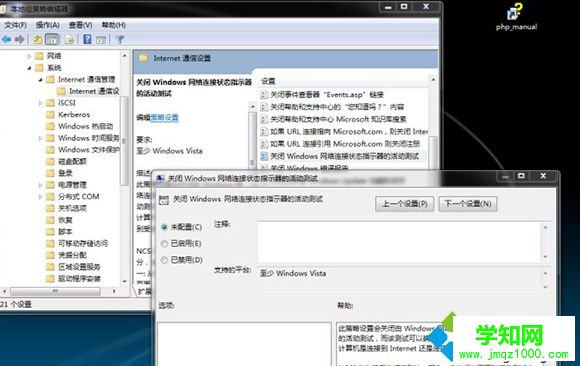Click the filter funnel toolbar icon
The width and height of the screenshot is (580, 366).
(x=119, y=39)
